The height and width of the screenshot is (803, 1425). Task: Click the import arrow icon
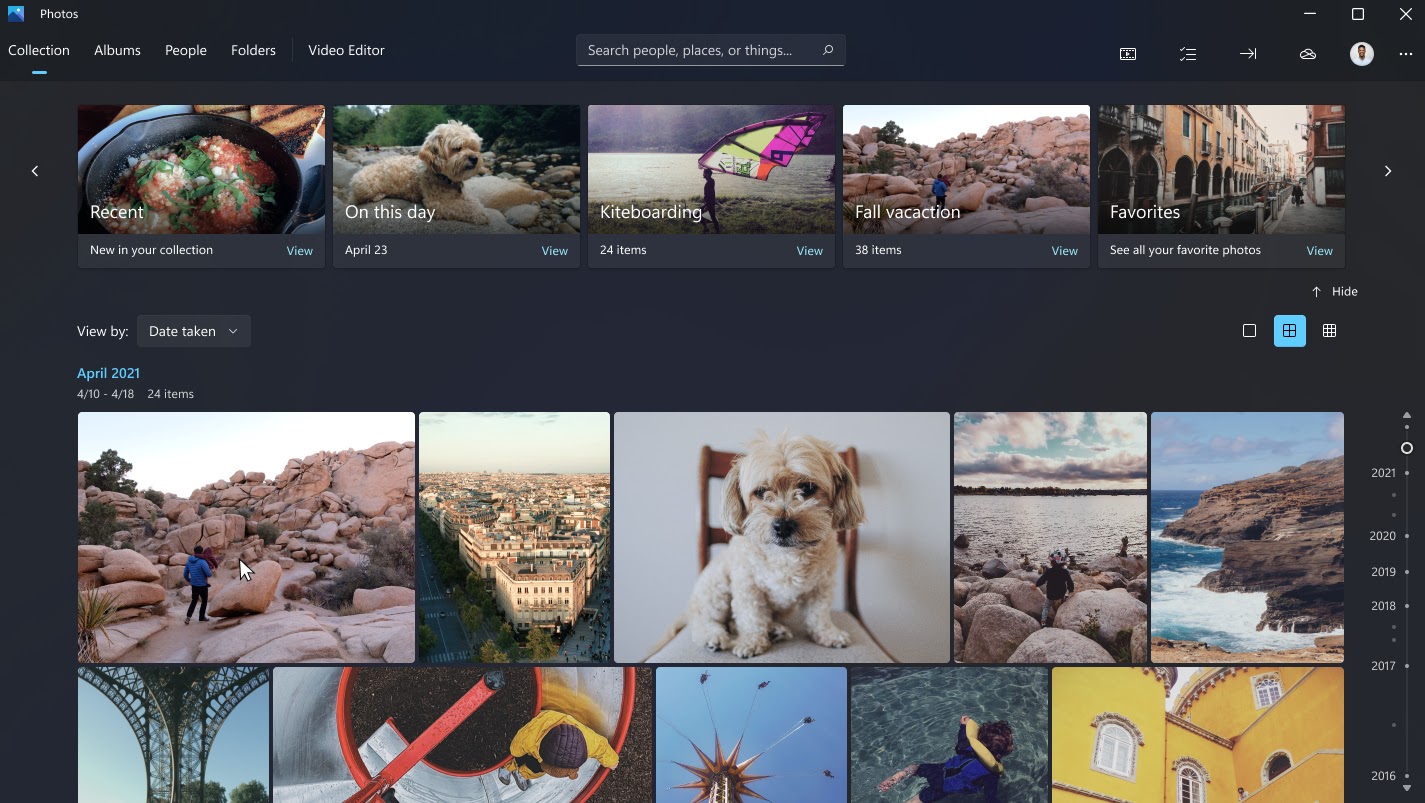[1248, 54]
